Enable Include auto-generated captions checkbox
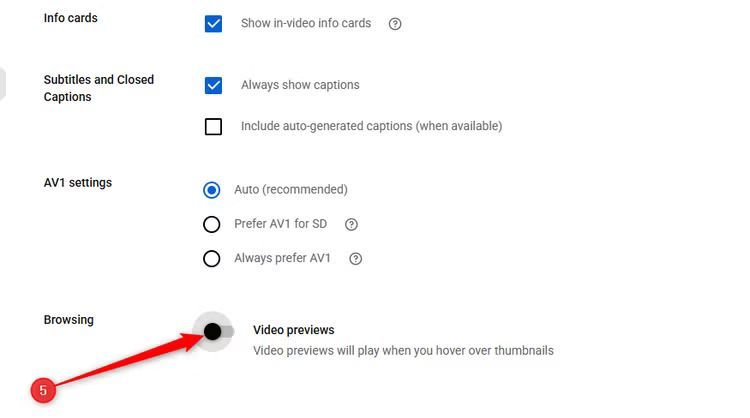 (x=213, y=126)
